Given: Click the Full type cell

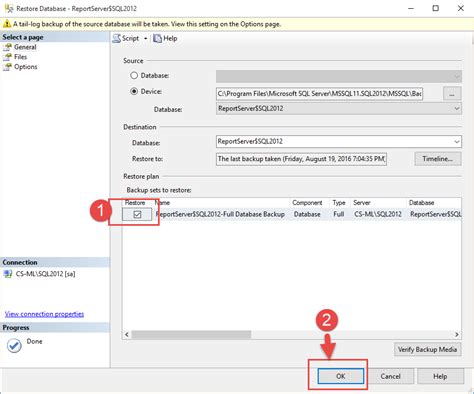Looking at the screenshot, I should [x=339, y=214].
